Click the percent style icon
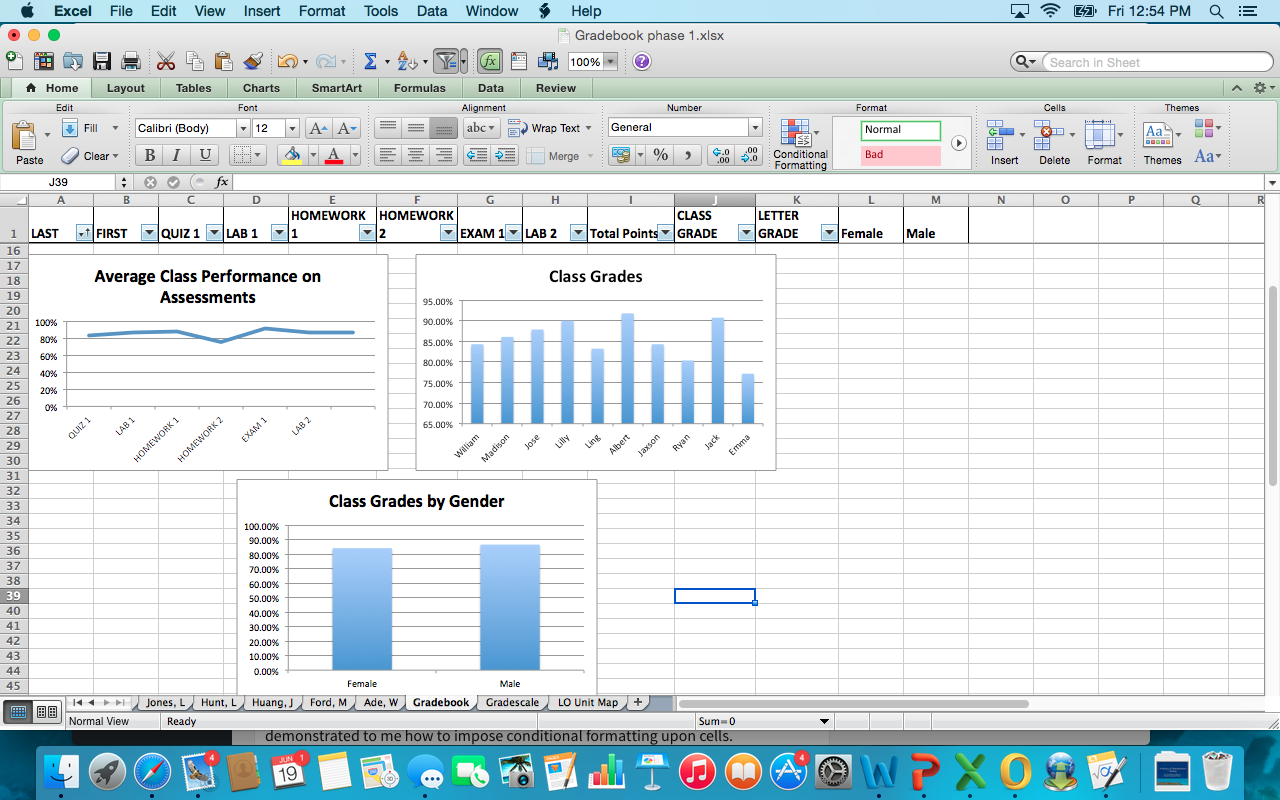Image resolution: width=1280 pixels, height=800 pixels. (x=660, y=155)
